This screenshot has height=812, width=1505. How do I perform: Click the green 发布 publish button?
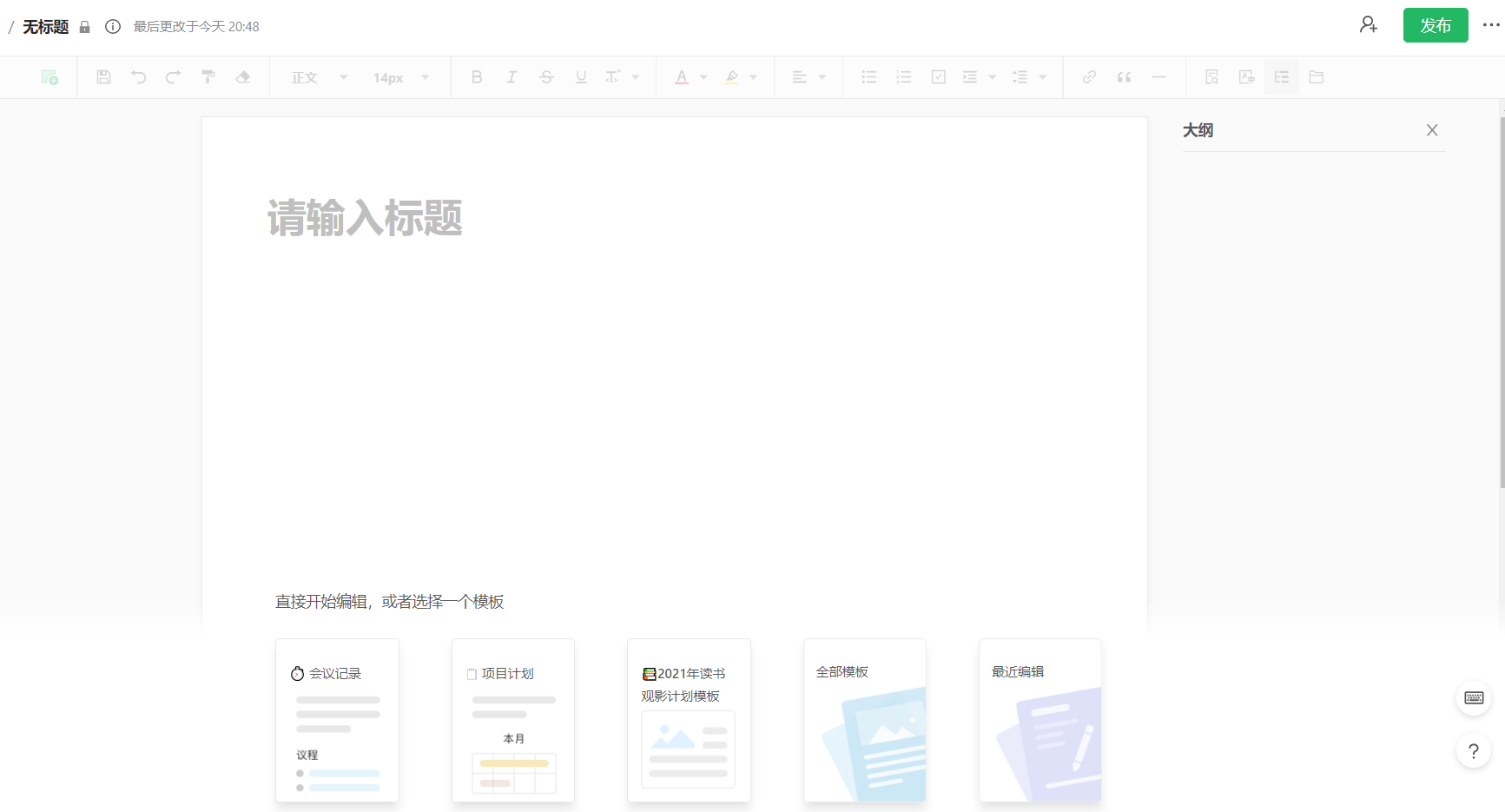1436,25
